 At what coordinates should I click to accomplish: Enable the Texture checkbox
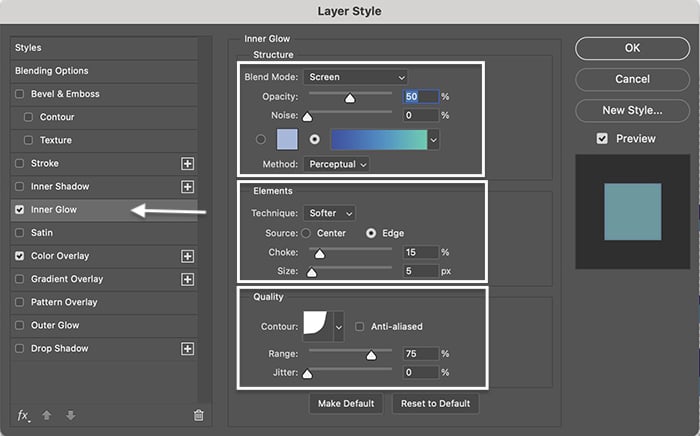(29, 140)
